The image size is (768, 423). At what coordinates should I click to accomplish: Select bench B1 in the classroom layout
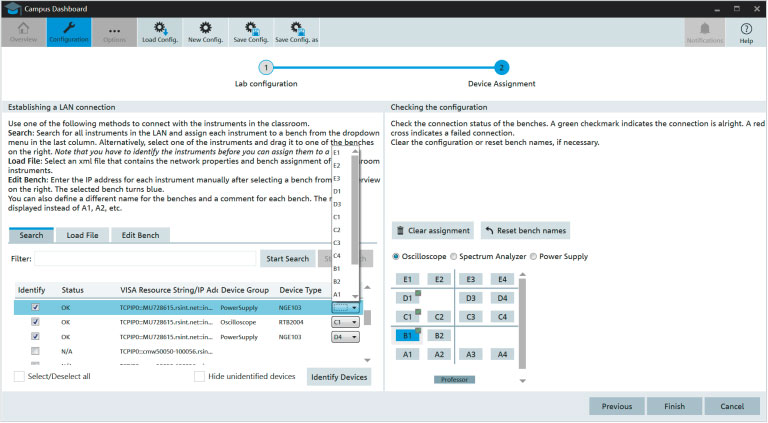406,336
